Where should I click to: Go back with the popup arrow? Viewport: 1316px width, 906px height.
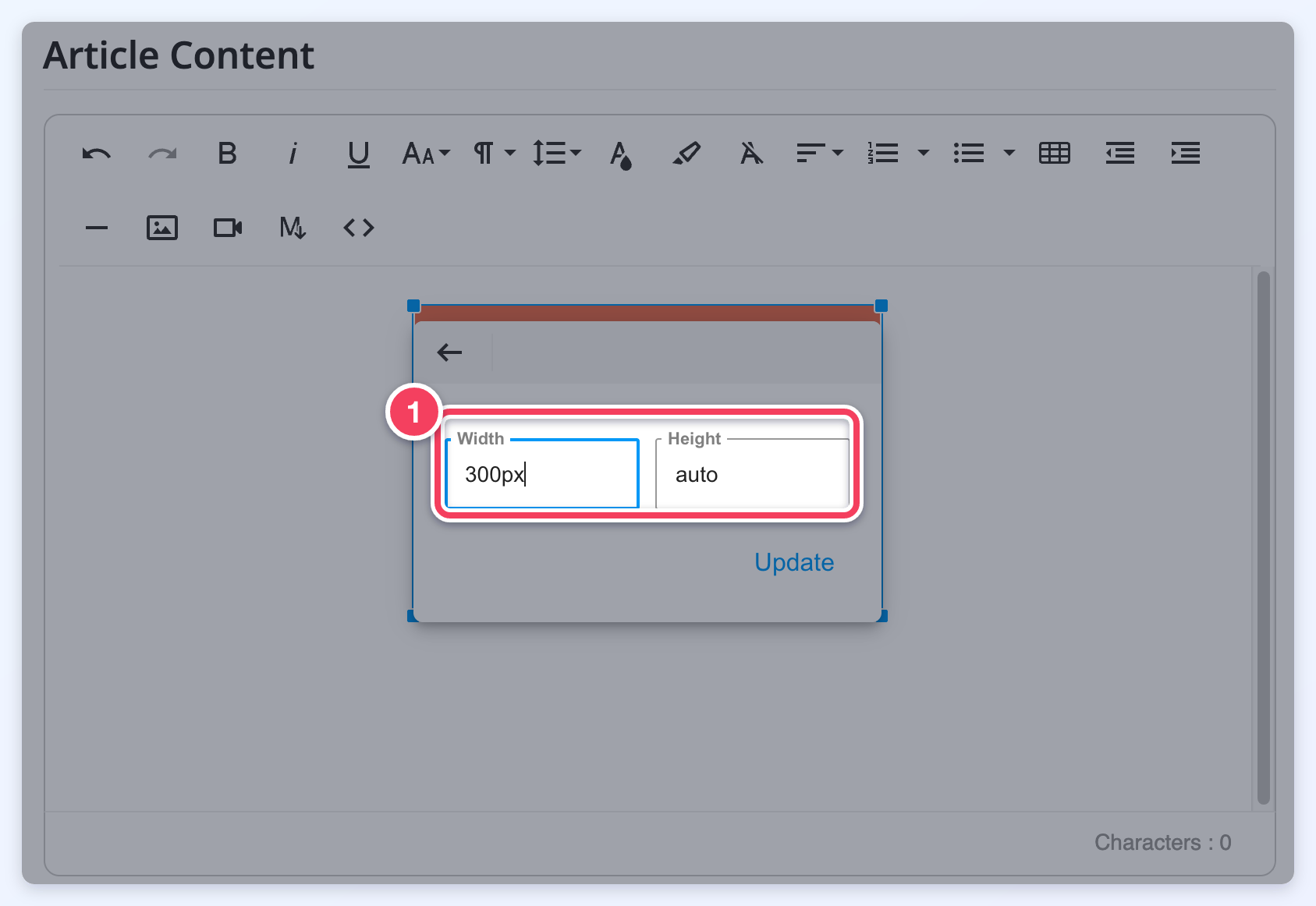tap(449, 352)
